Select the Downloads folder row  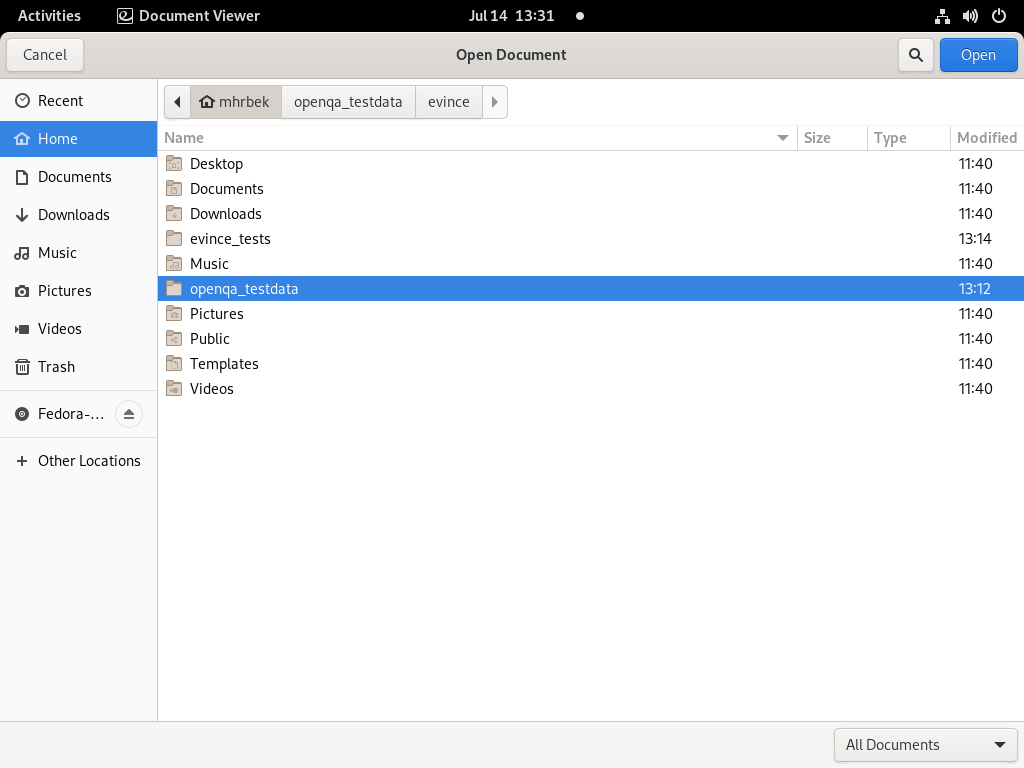coord(590,214)
